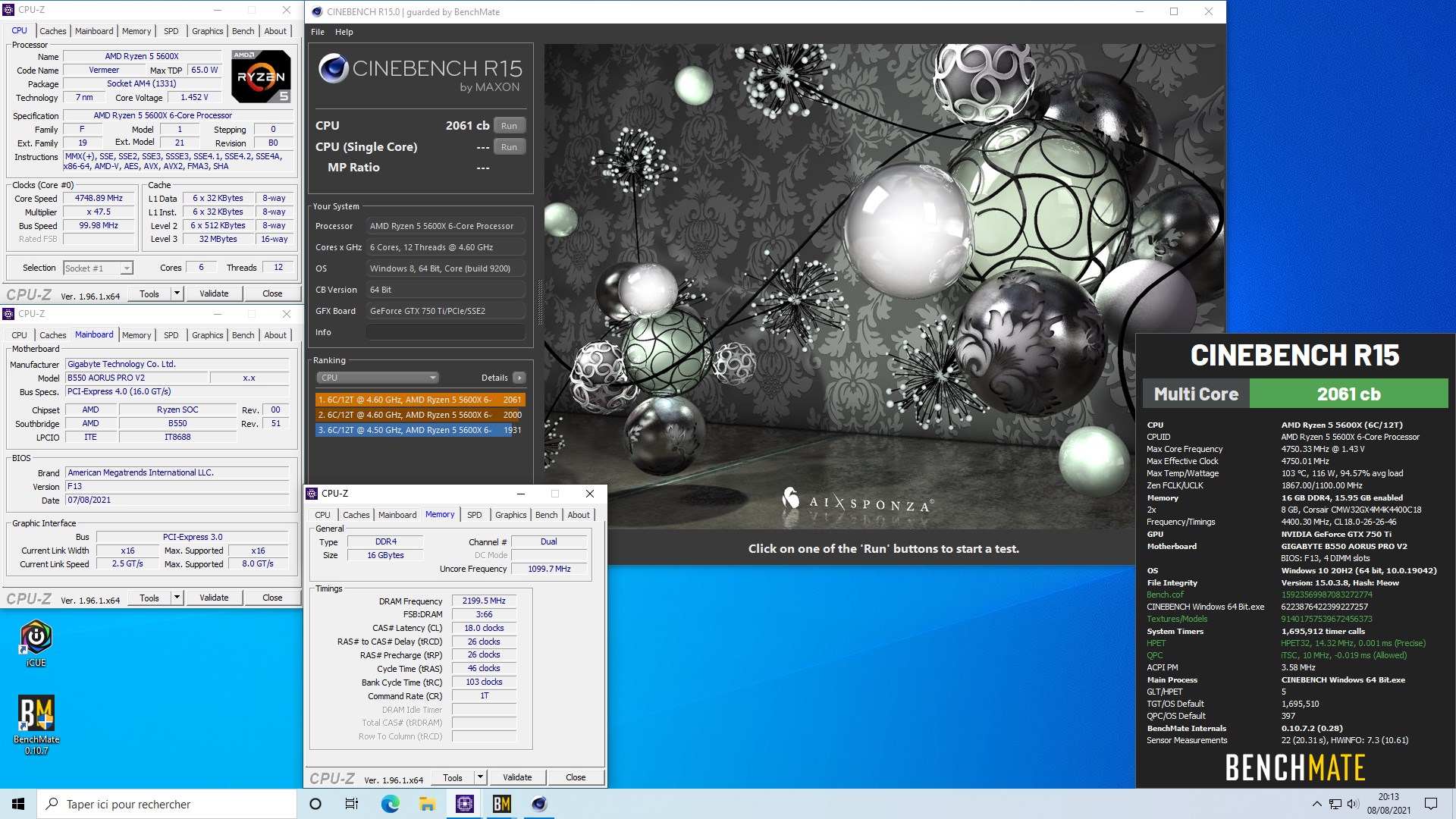The height and width of the screenshot is (819, 1456).
Task: Select ranking entry with score 2061
Action: [420, 400]
